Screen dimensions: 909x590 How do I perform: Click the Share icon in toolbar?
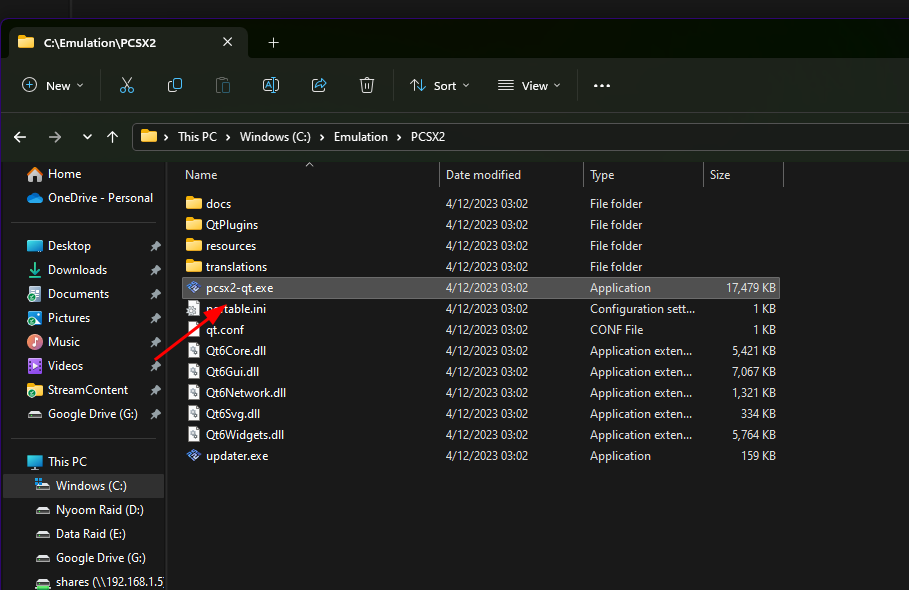tap(319, 86)
